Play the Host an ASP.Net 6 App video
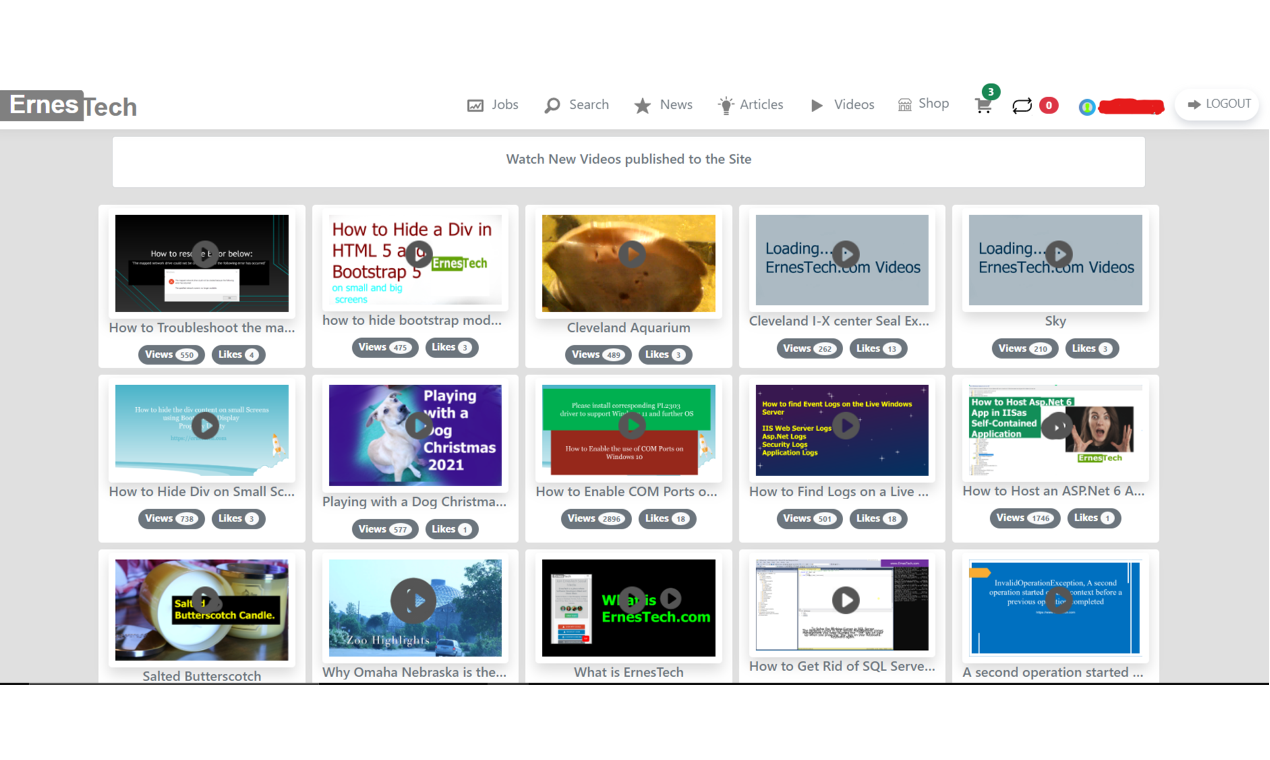This screenshot has height=760, width=1270. tap(1056, 427)
